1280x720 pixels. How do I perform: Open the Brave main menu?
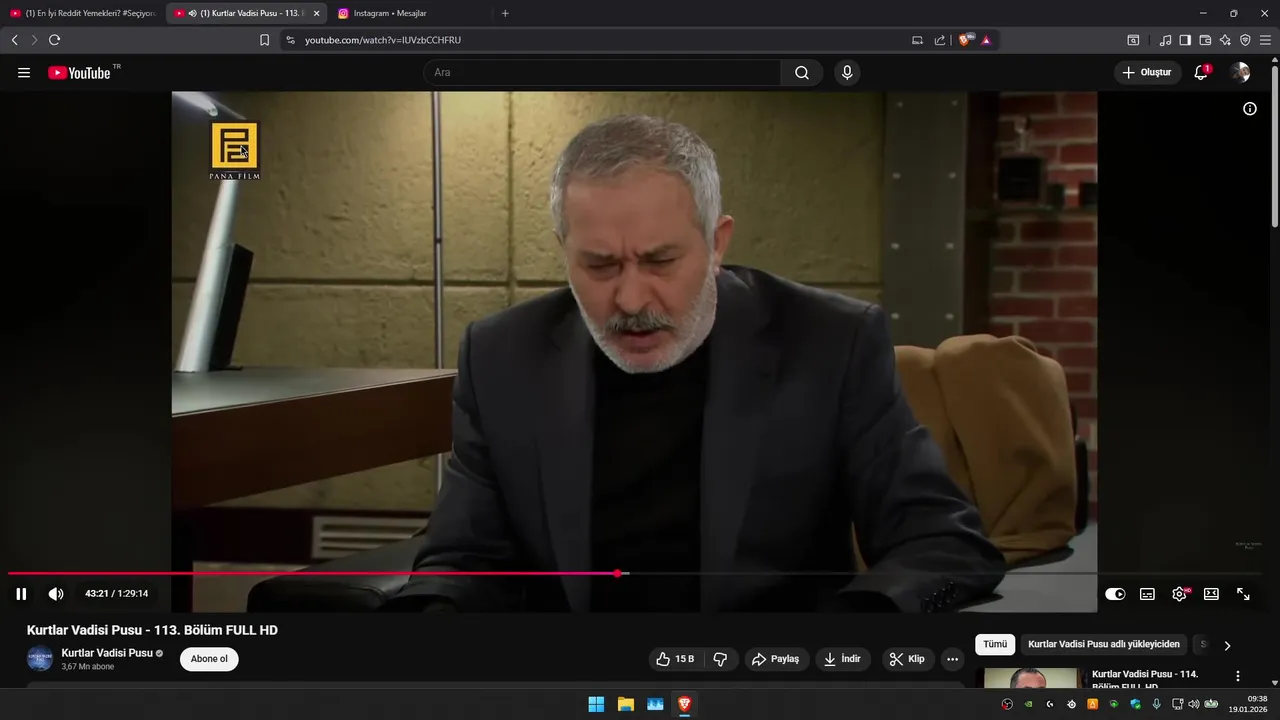tap(1266, 40)
